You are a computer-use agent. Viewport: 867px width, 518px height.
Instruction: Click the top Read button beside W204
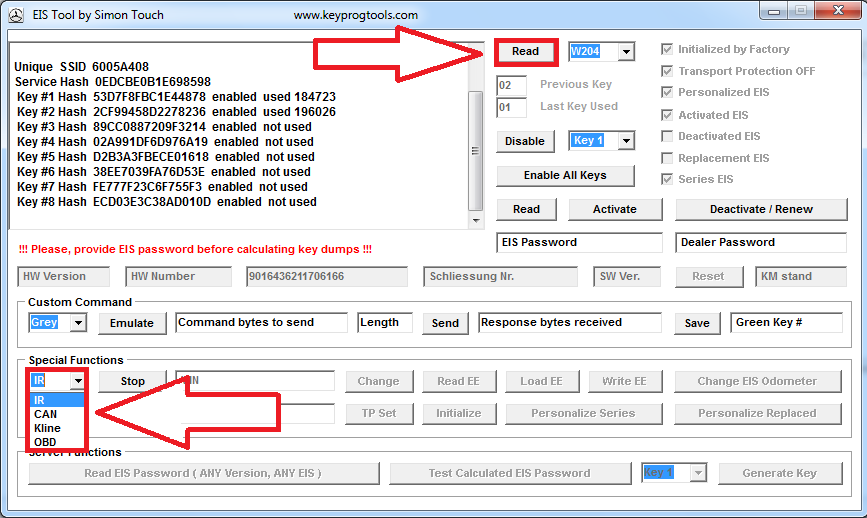click(525, 51)
